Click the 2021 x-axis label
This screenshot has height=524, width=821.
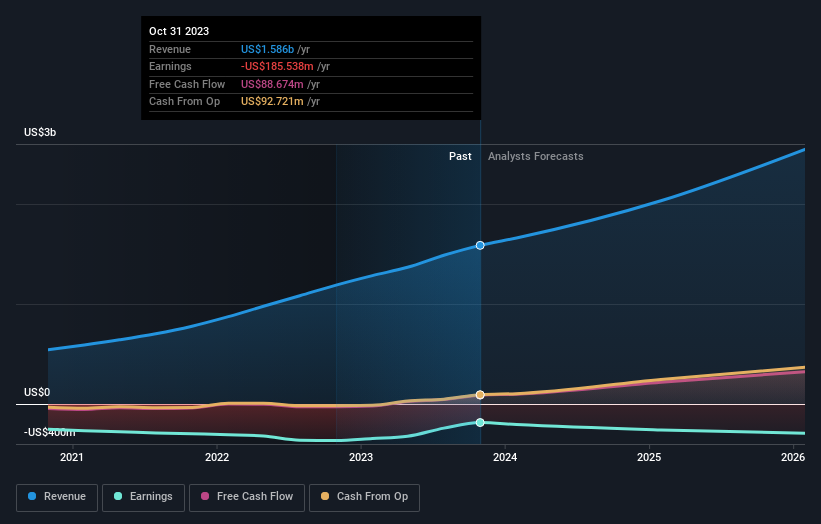(x=72, y=458)
